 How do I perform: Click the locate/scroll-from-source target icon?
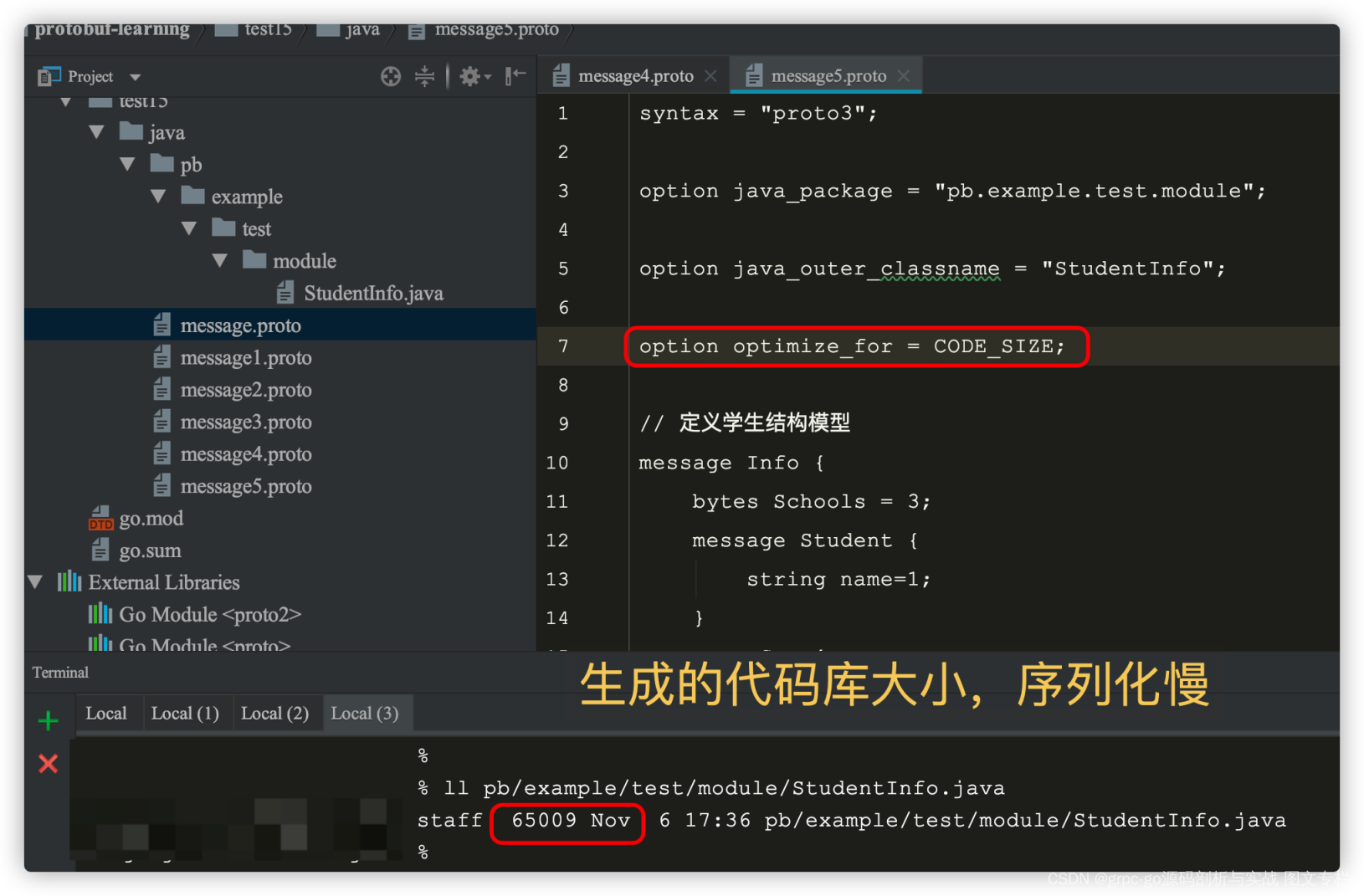coord(391,77)
